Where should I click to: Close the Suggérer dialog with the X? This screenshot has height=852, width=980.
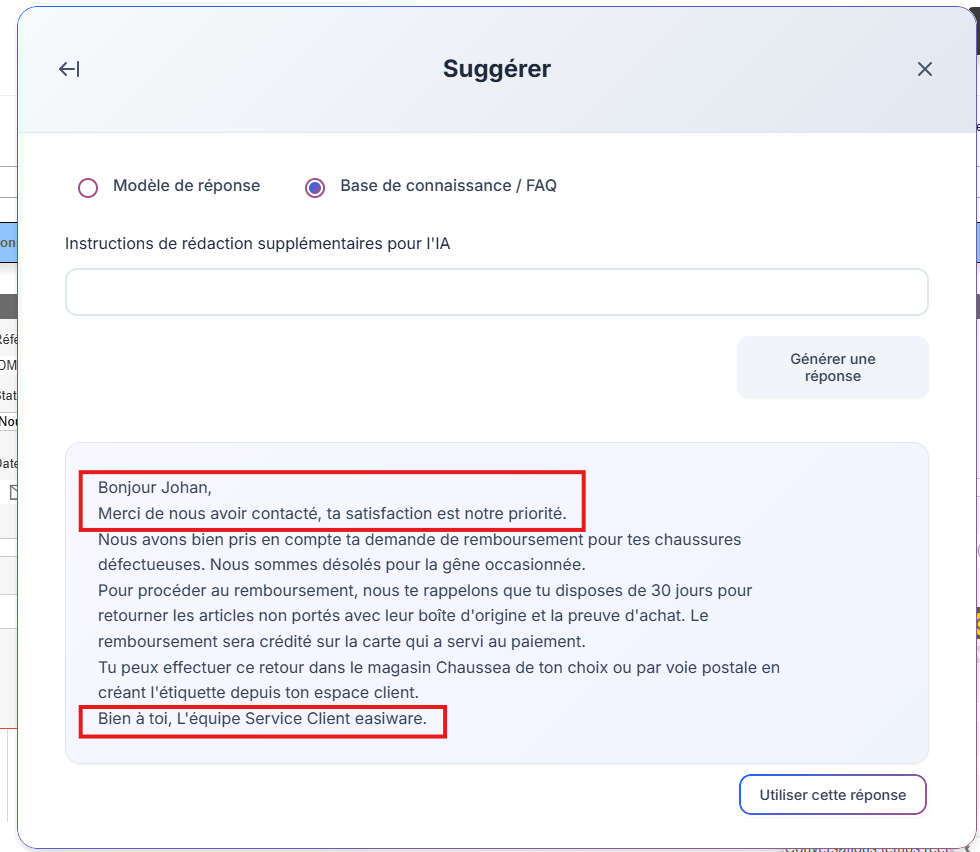(x=925, y=69)
